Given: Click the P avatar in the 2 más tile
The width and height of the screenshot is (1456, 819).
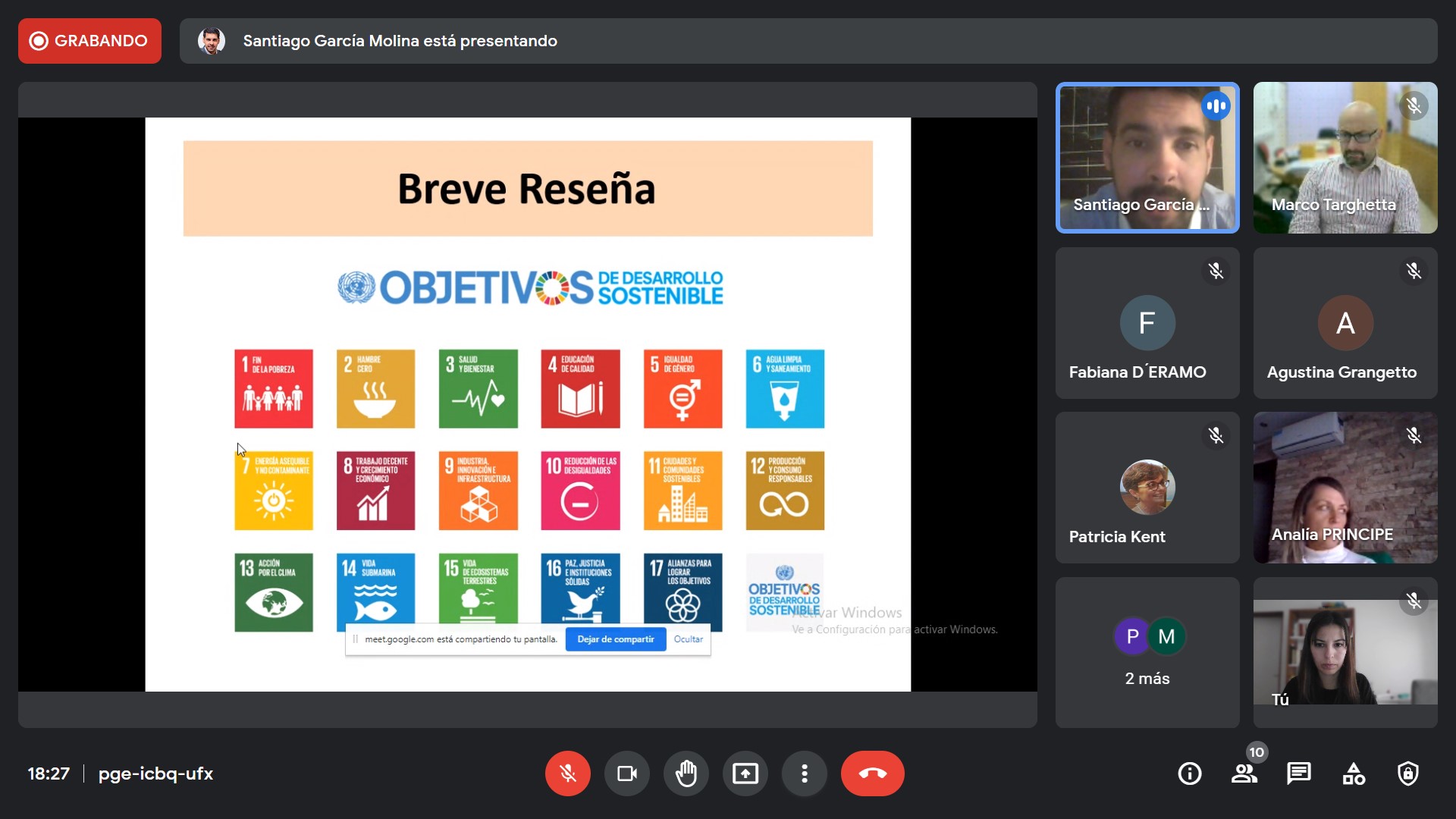Looking at the screenshot, I should coord(1131,636).
